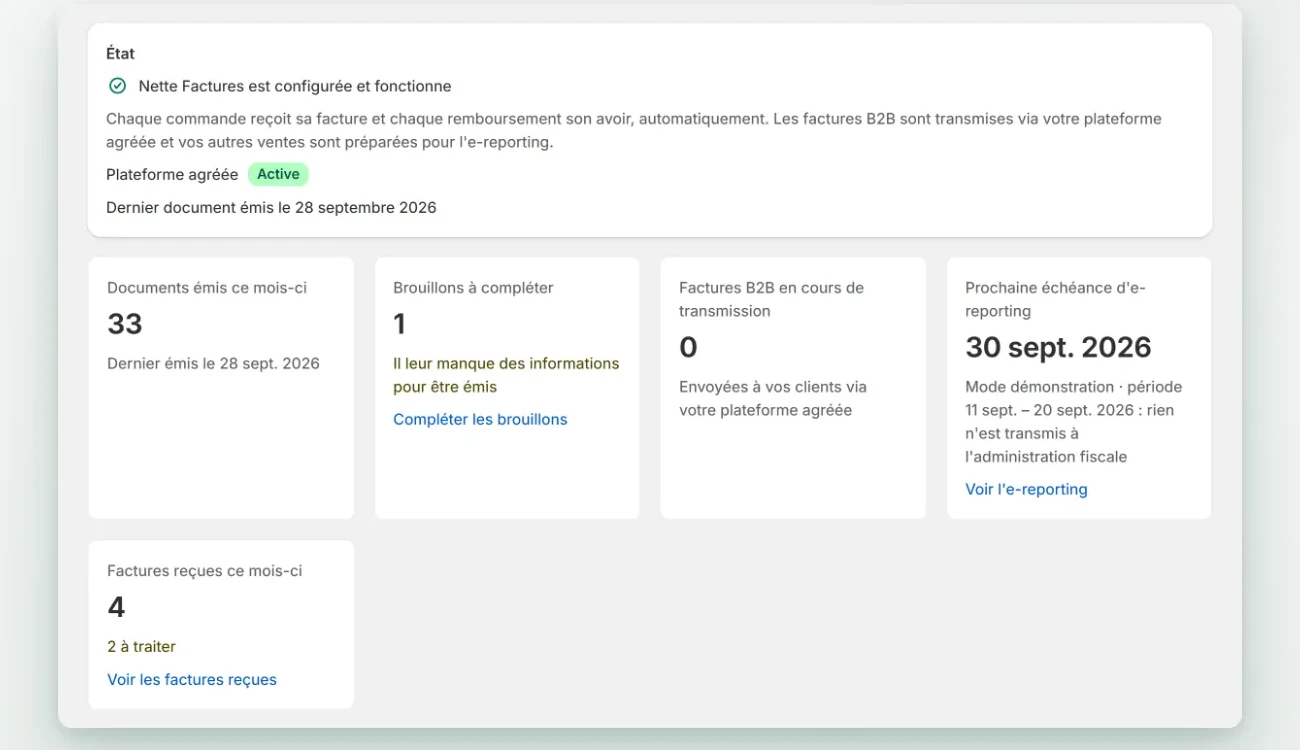Click the green checkmark status icon

117,86
